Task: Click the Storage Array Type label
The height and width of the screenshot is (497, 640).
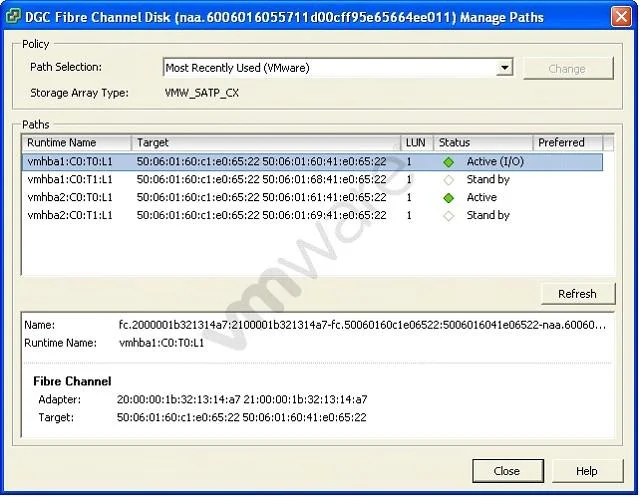Action: click(79, 93)
